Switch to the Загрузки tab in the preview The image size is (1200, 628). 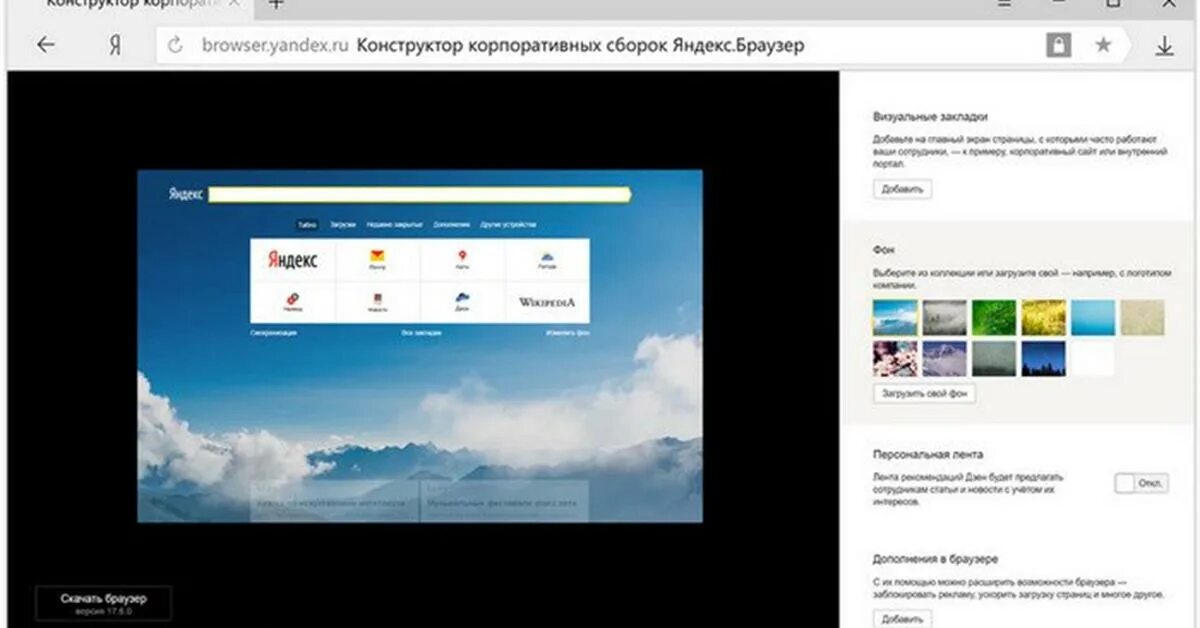(x=342, y=225)
